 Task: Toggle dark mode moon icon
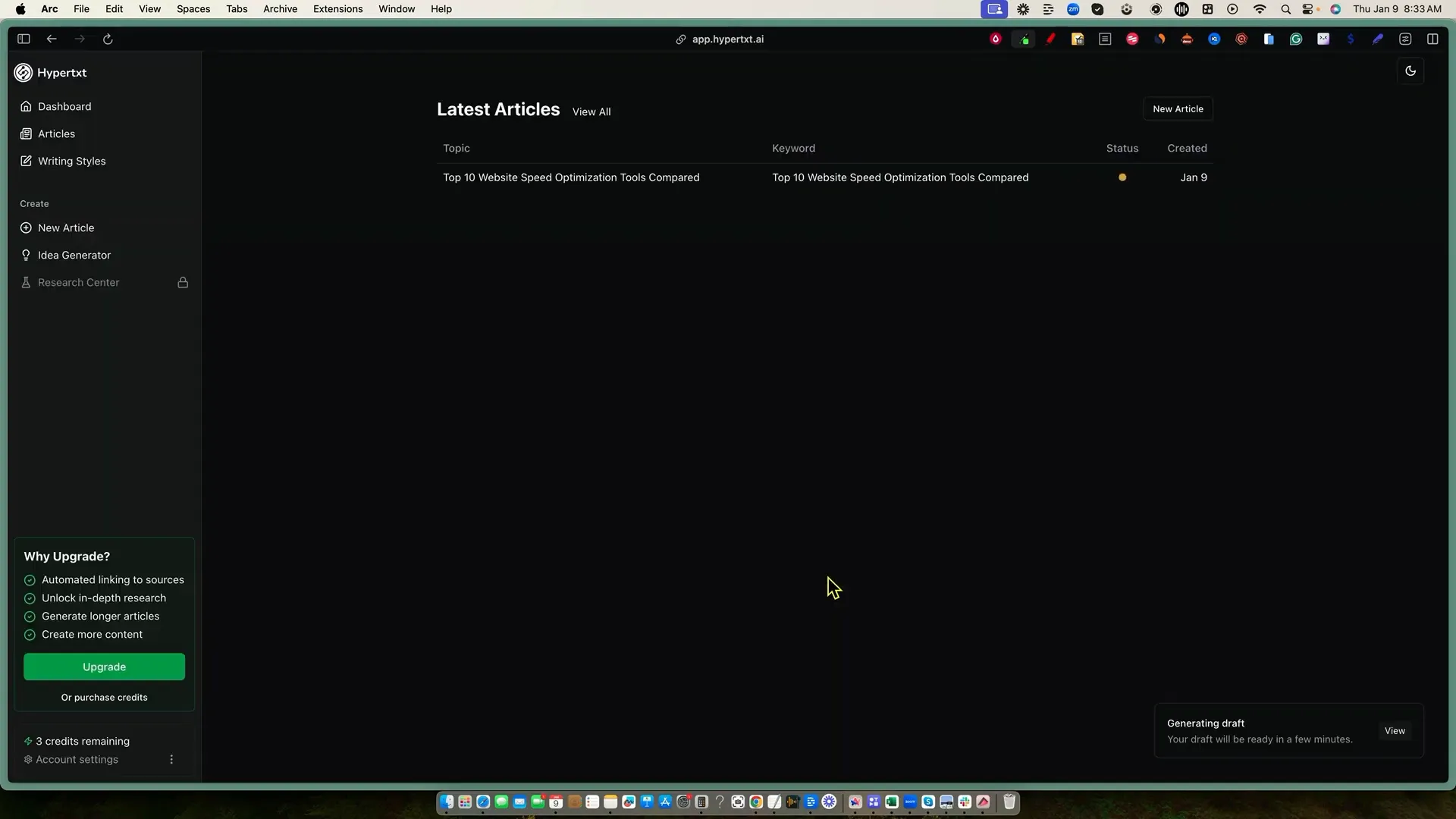coord(1410,71)
